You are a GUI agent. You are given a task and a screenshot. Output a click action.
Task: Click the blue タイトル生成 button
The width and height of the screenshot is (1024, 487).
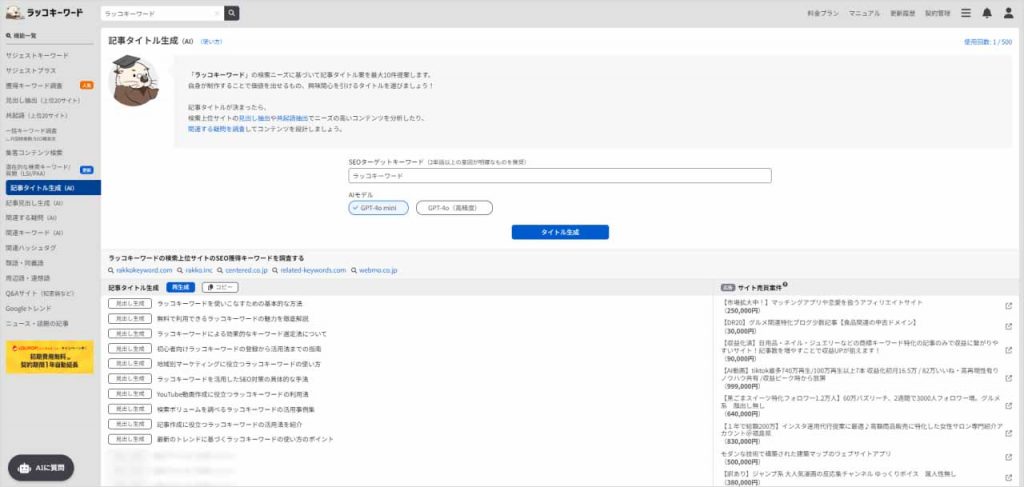pyautogui.click(x=560, y=232)
